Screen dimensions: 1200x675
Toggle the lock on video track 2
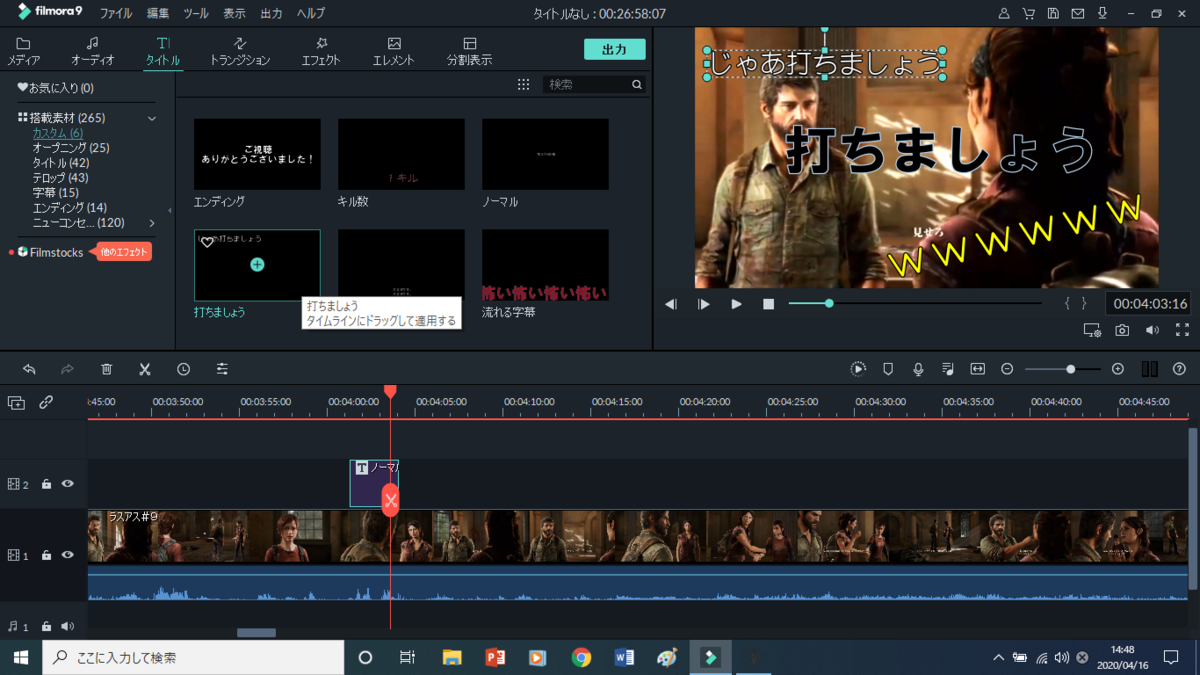46,484
